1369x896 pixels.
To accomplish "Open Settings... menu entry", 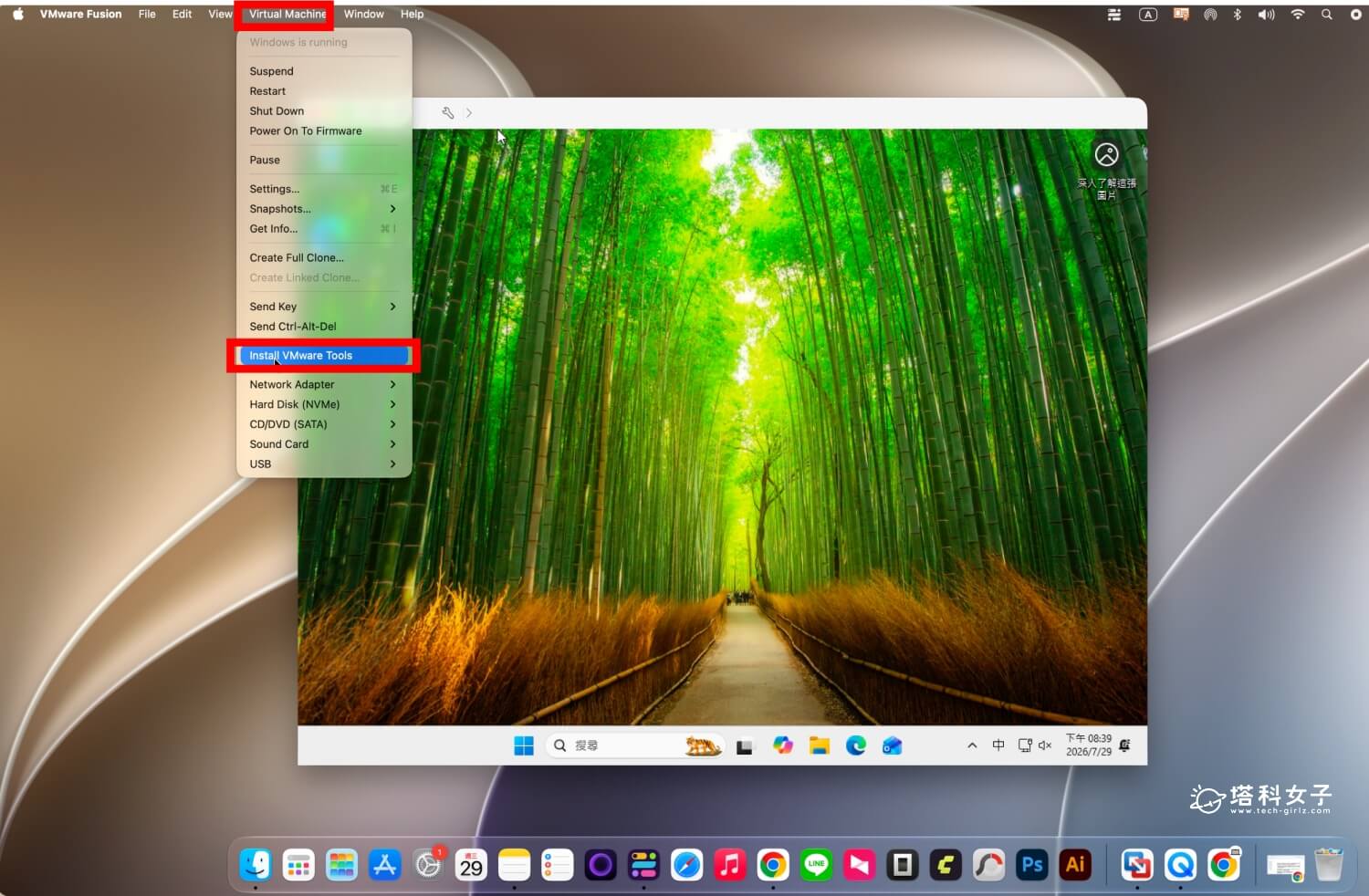I will coord(324,189).
